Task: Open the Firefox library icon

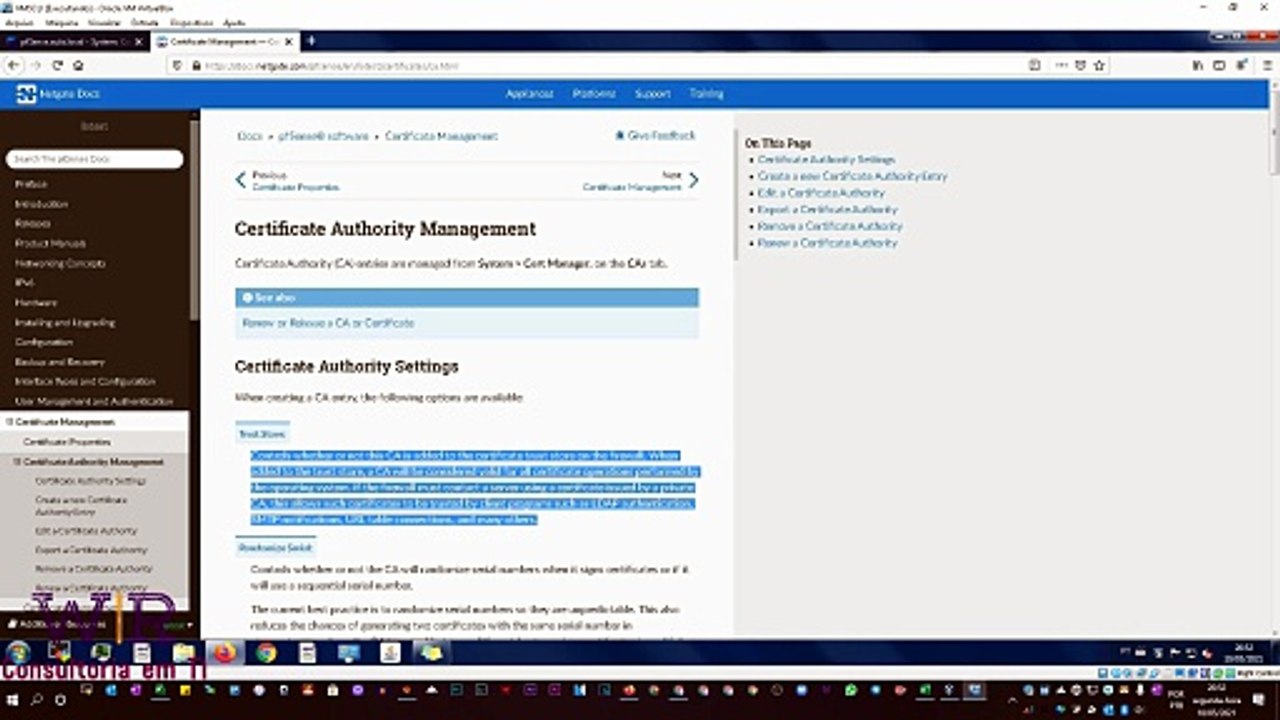Action: pyautogui.click(x=1198, y=65)
